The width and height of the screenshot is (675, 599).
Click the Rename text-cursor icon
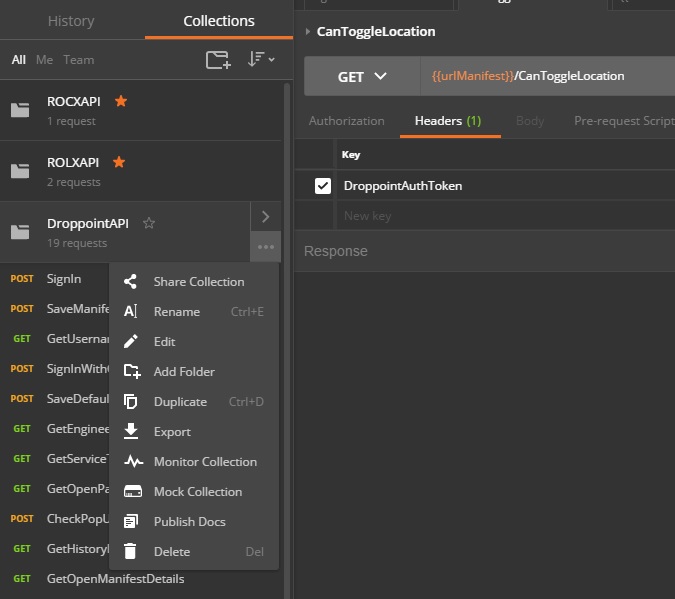[x=130, y=311]
